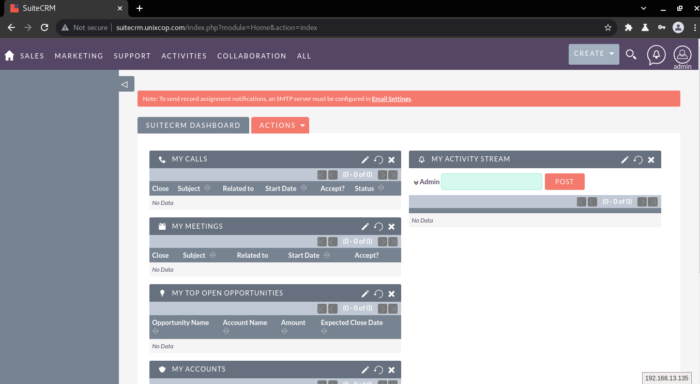Focus the activity stream text field

click(492, 182)
